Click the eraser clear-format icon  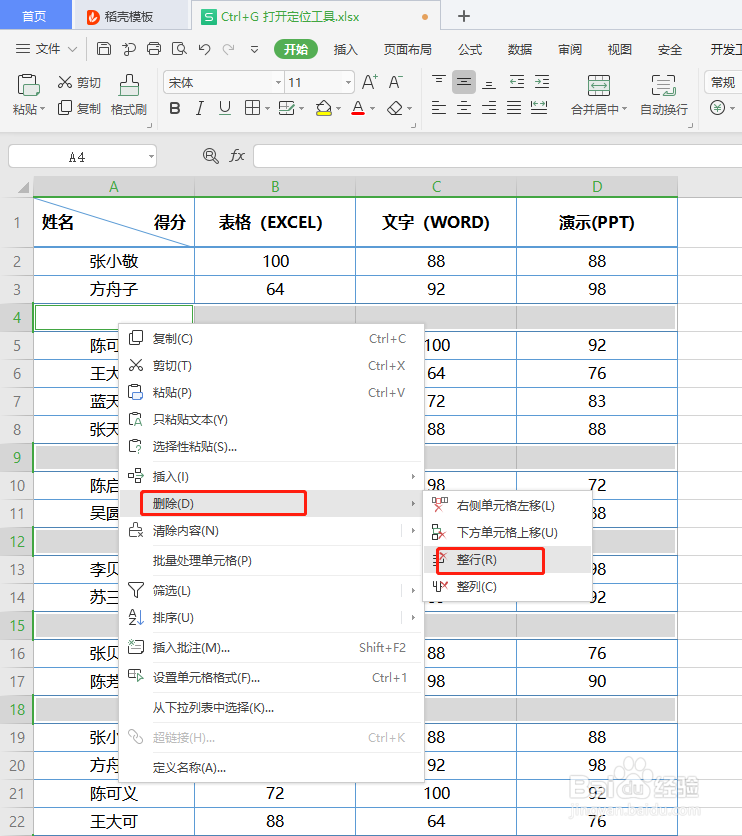point(395,109)
